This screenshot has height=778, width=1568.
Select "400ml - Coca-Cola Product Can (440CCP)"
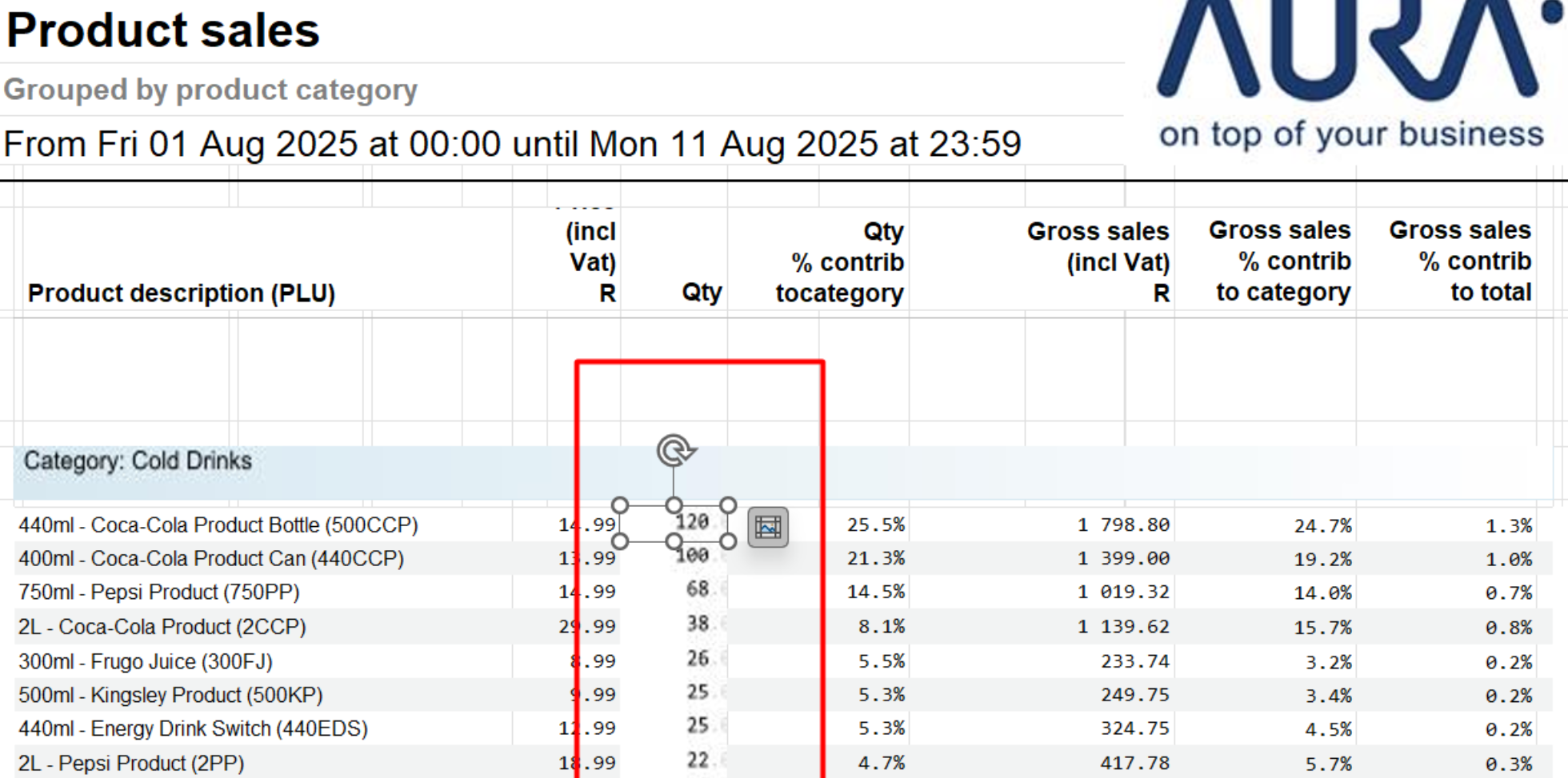(211, 558)
